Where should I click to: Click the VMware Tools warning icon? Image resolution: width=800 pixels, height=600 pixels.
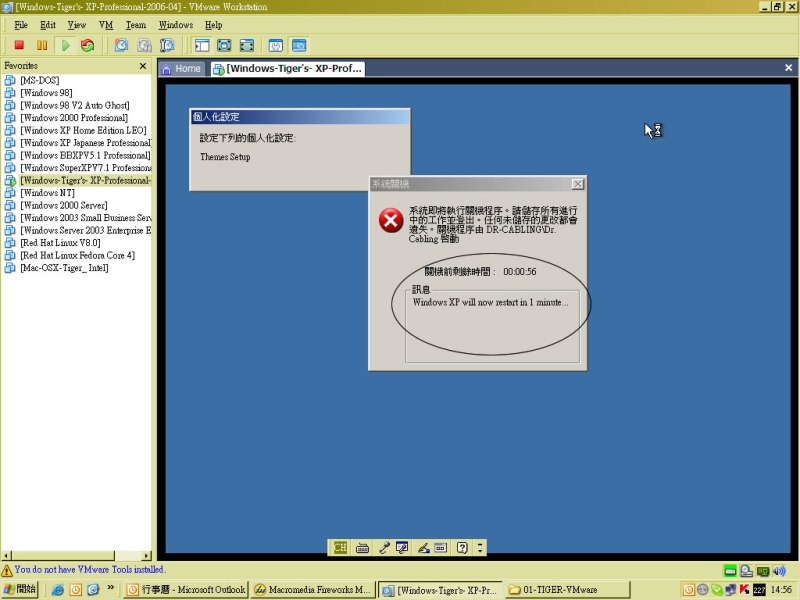[7, 570]
